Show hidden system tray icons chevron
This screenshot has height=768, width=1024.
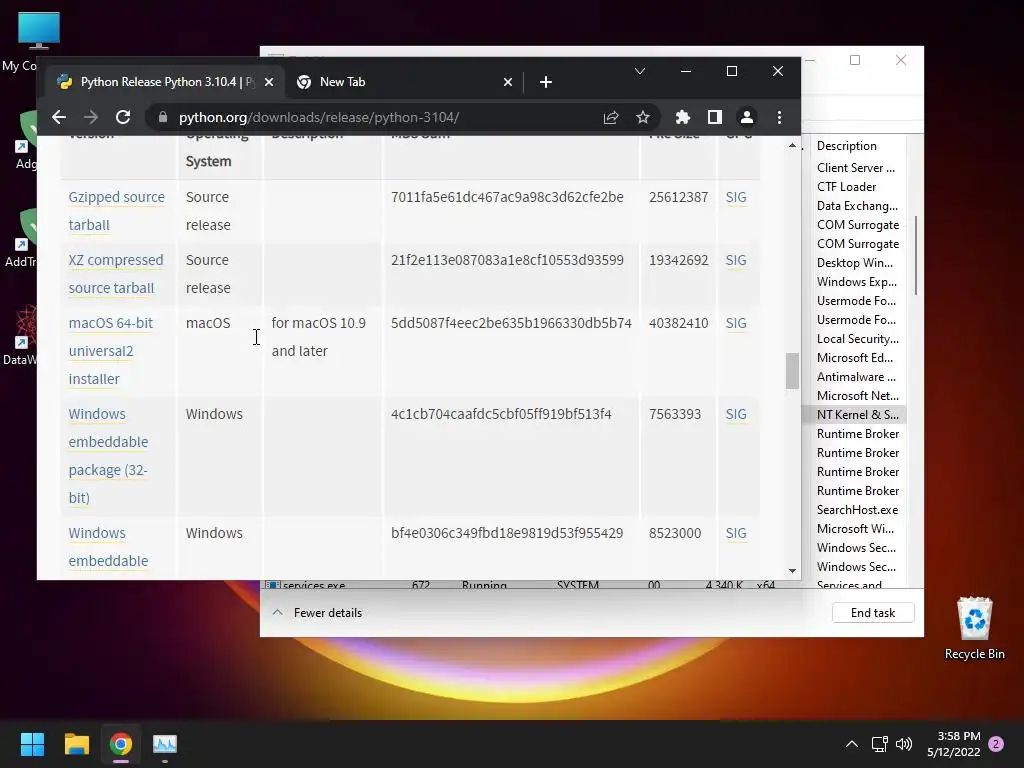tap(852, 744)
